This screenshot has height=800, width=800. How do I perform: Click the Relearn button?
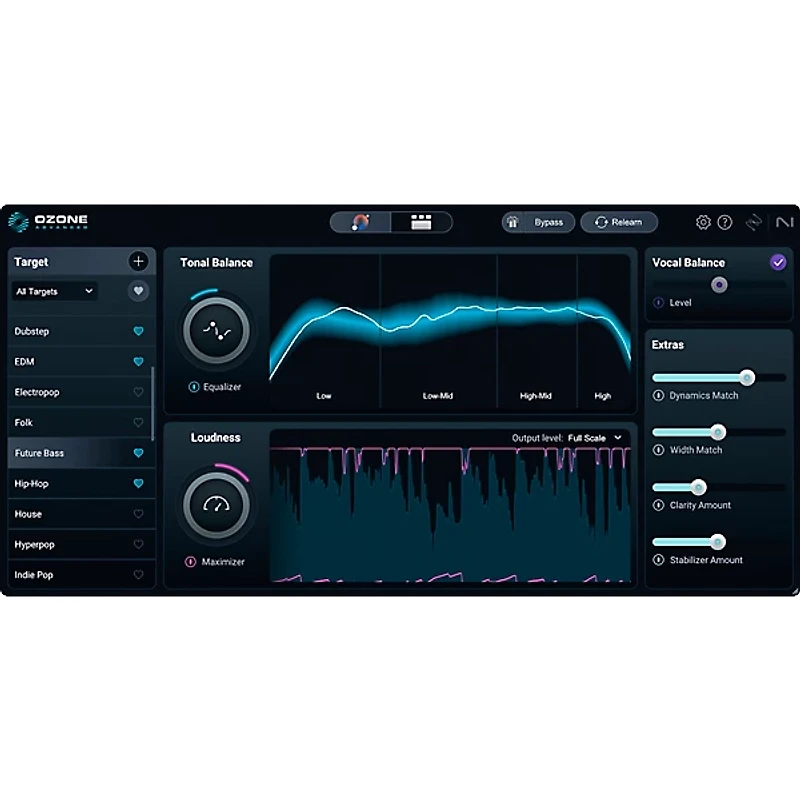[618, 222]
